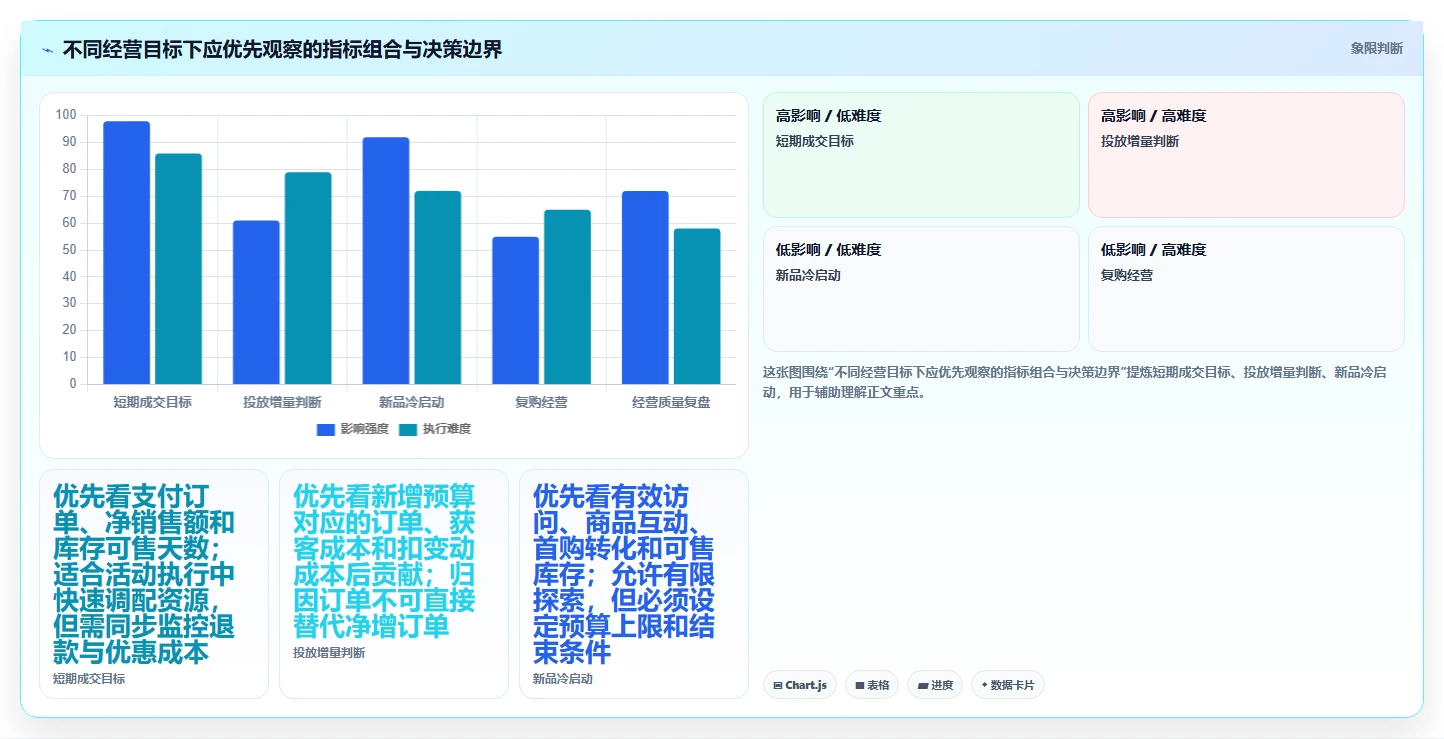1444x739 pixels.
Task: Click the 影响强度 bar for 复购经营
Action: 515,310
